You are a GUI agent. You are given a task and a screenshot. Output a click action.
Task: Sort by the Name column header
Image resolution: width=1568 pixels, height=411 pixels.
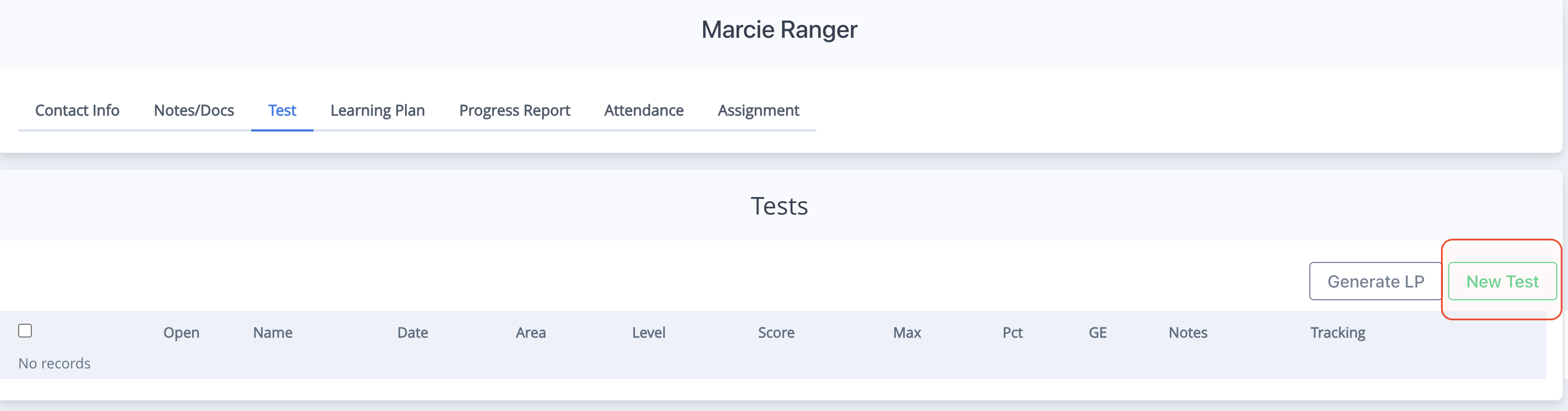(273, 332)
